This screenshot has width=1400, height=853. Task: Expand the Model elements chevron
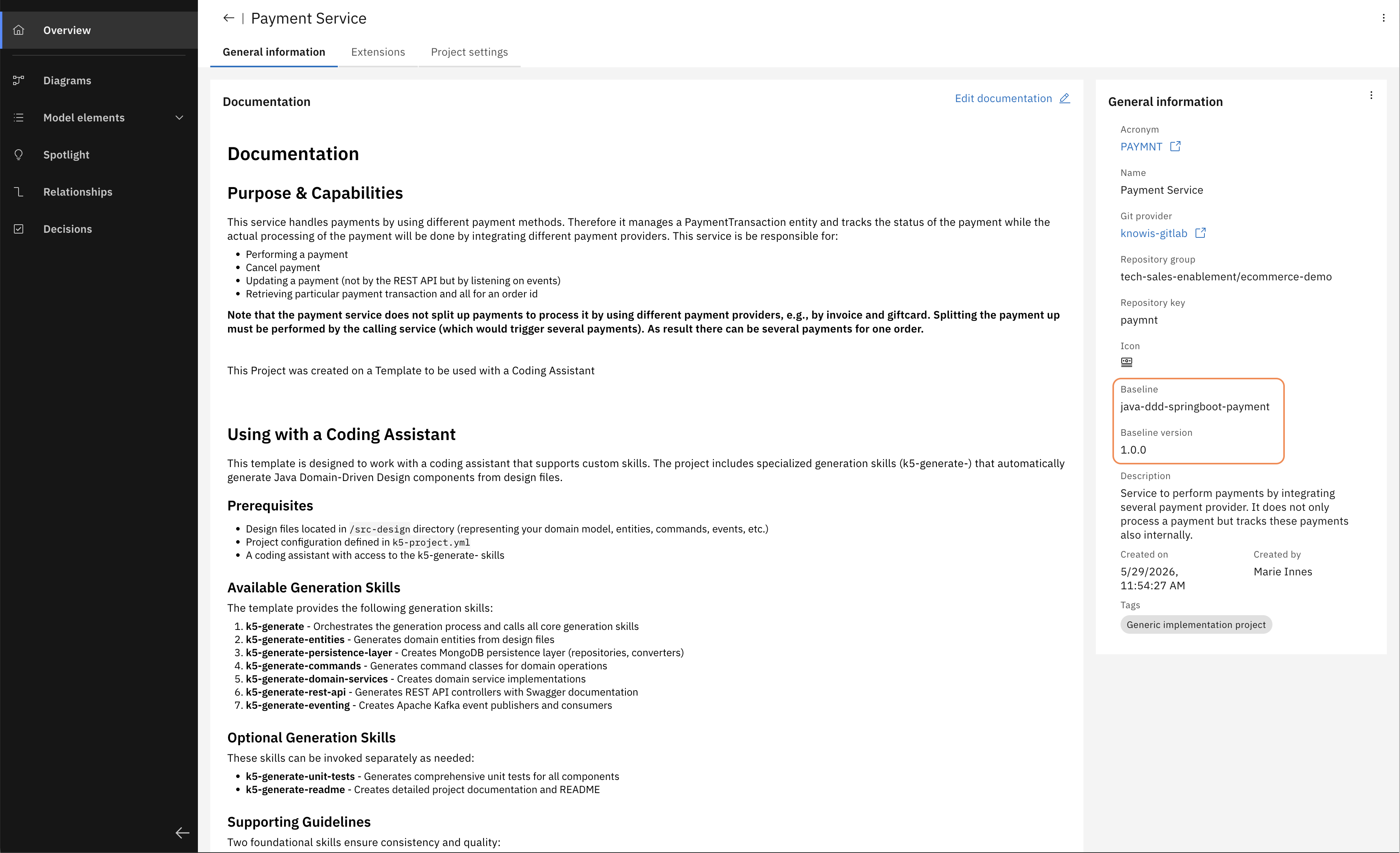(180, 118)
